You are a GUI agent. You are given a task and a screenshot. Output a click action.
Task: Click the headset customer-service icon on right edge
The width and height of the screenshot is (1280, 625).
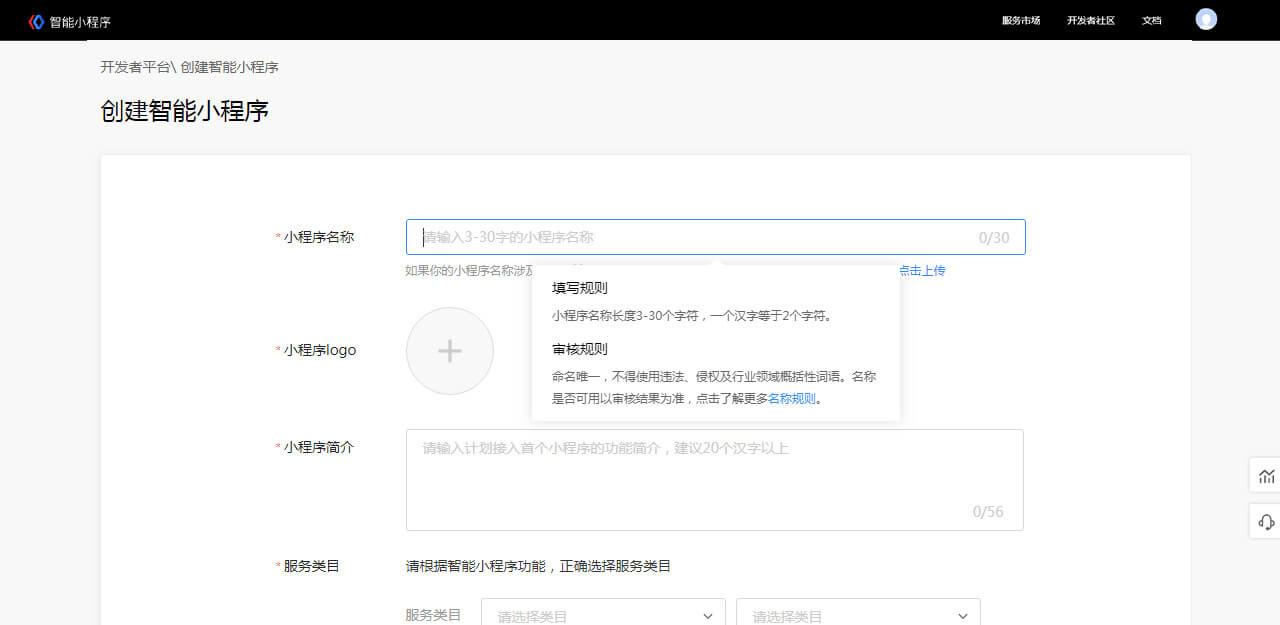[1265, 522]
